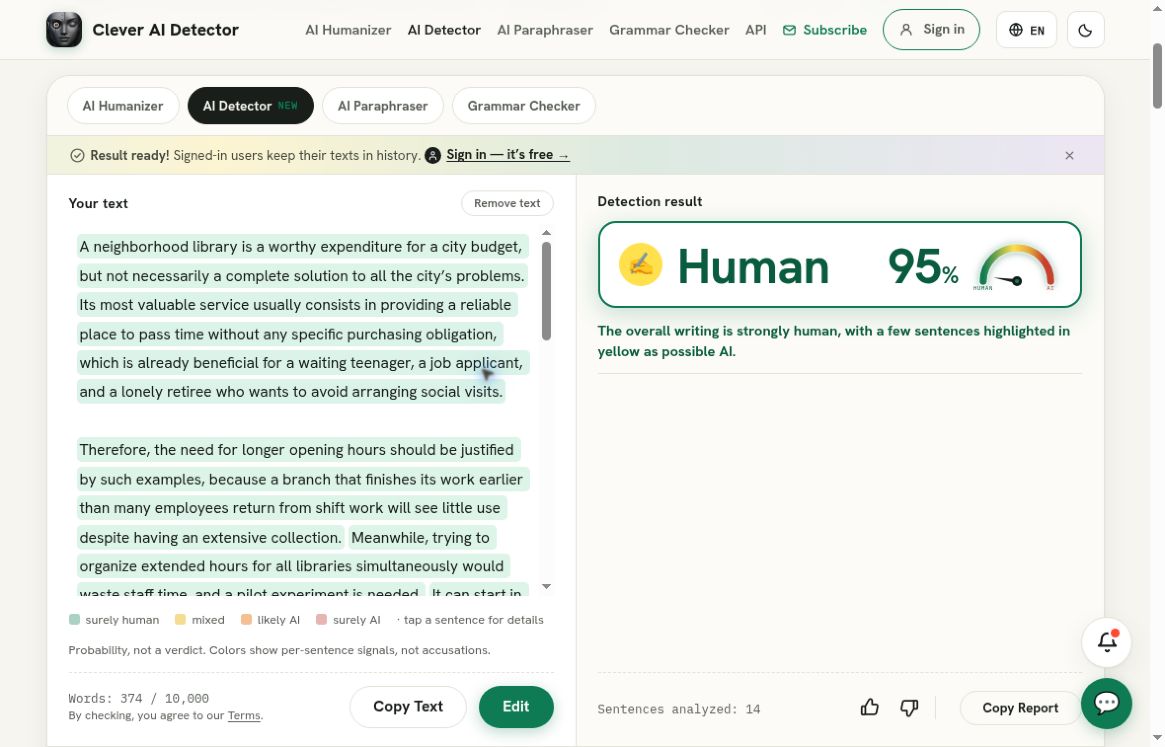Image resolution: width=1165 pixels, height=747 pixels.
Task: Open Grammar Checker in top navigation
Action: click(669, 30)
